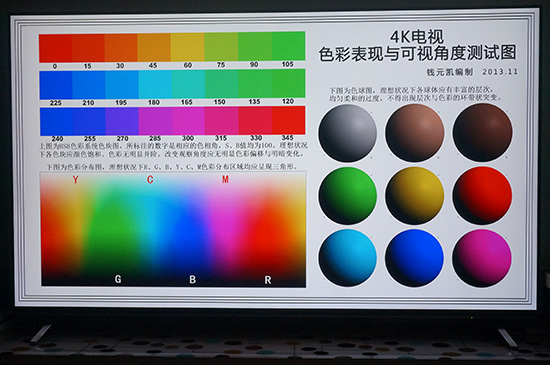This screenshot has height=365, width=550.
Task: Click the green color block labeled 105
Action: point(288,46)
